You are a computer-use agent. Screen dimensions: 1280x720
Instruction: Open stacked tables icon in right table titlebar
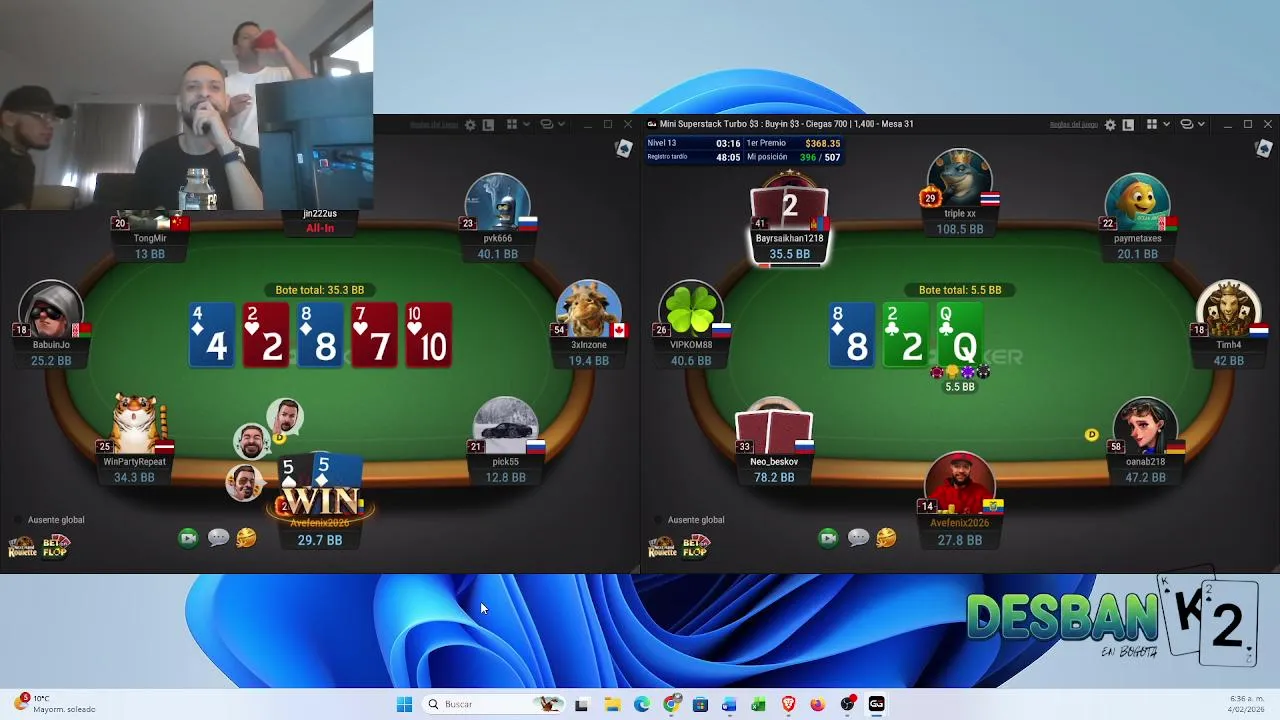pyautogui.click(x=1186, y=125)
